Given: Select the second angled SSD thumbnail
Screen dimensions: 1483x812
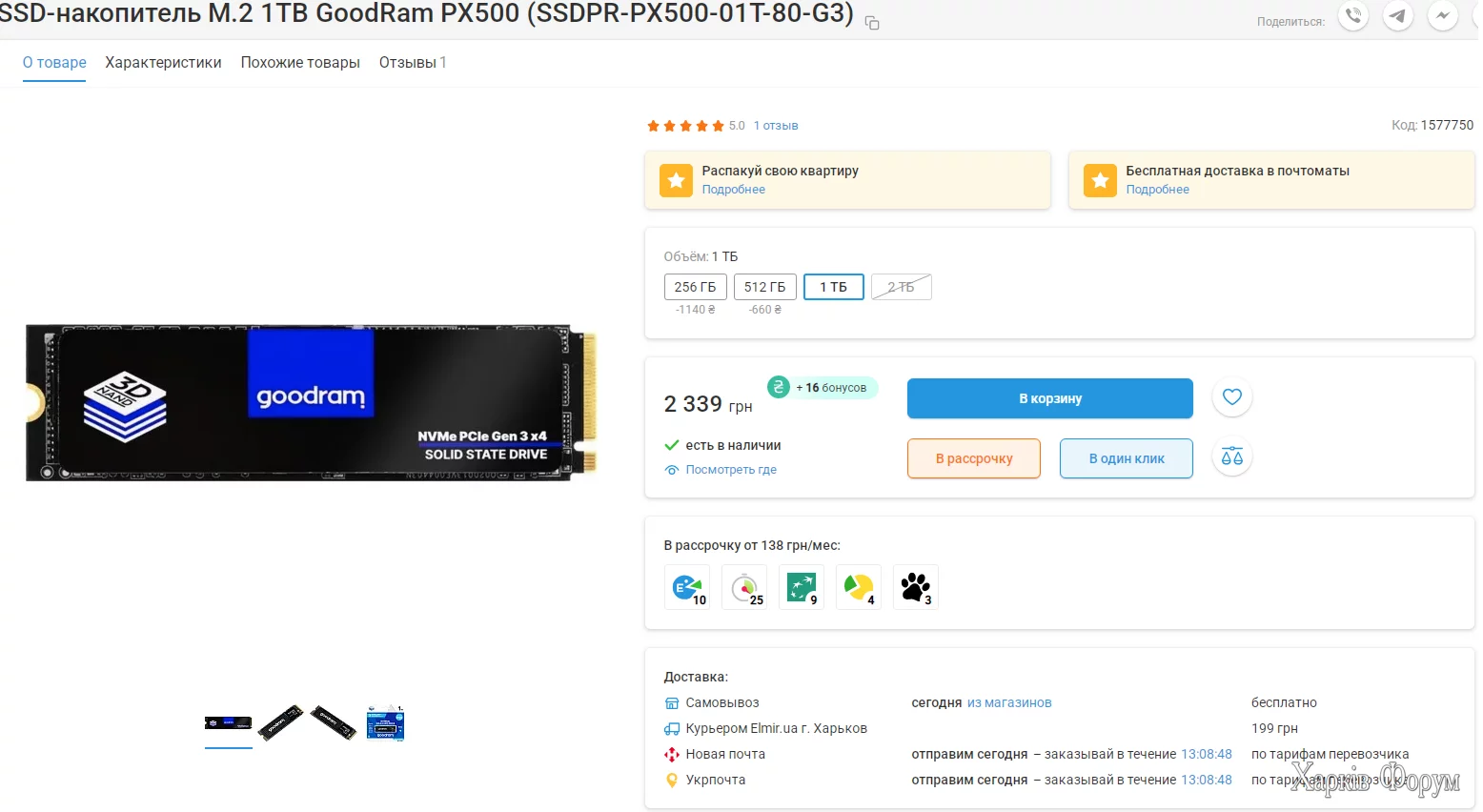Looking at the screenshot, I should pos(281,723).
